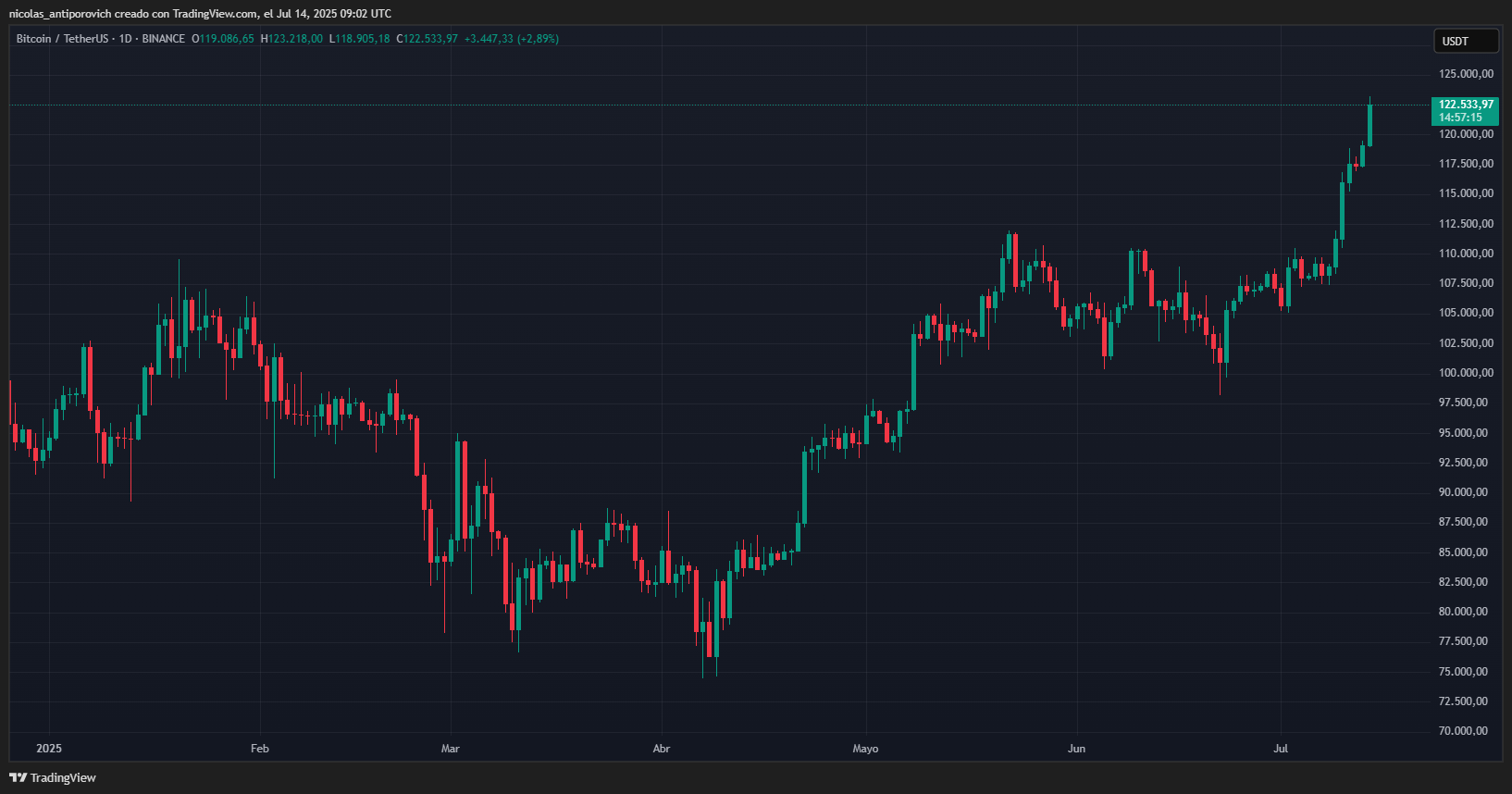
Task: Click the current price tag 122.533,97
Action: [1465, 105]
